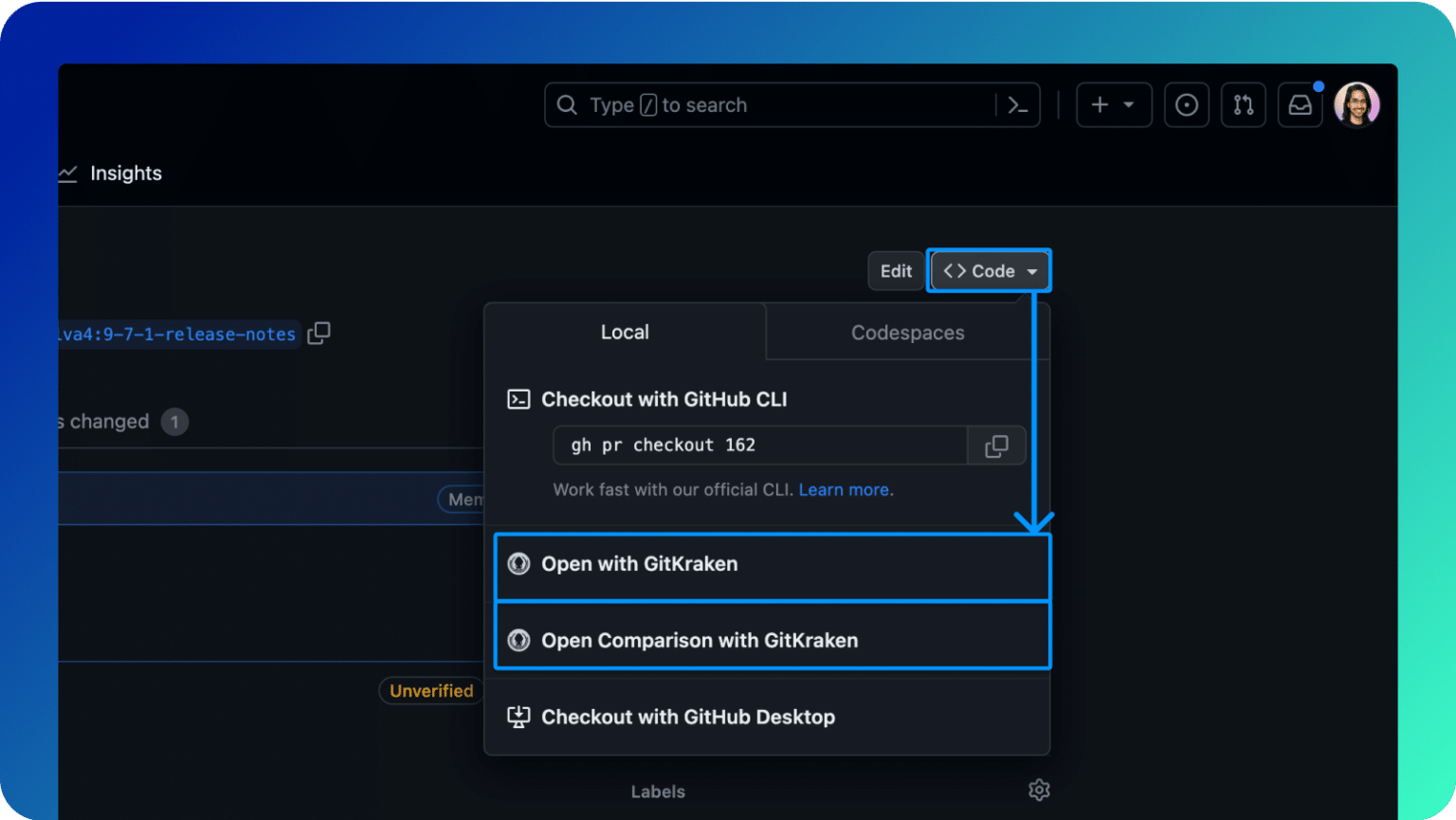Click the search magnifying glass icon
Screen dimensions: 1456x820
[566, 105]
